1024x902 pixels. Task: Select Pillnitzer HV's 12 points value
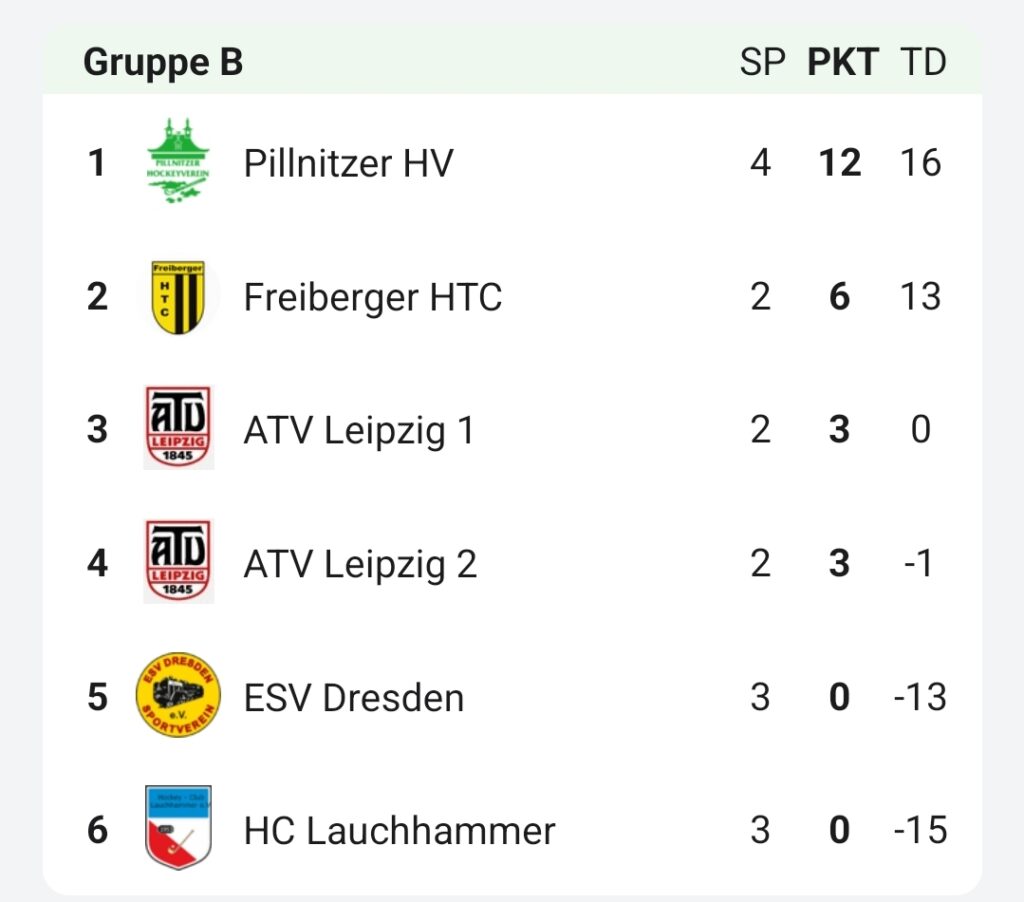[840, 163]
